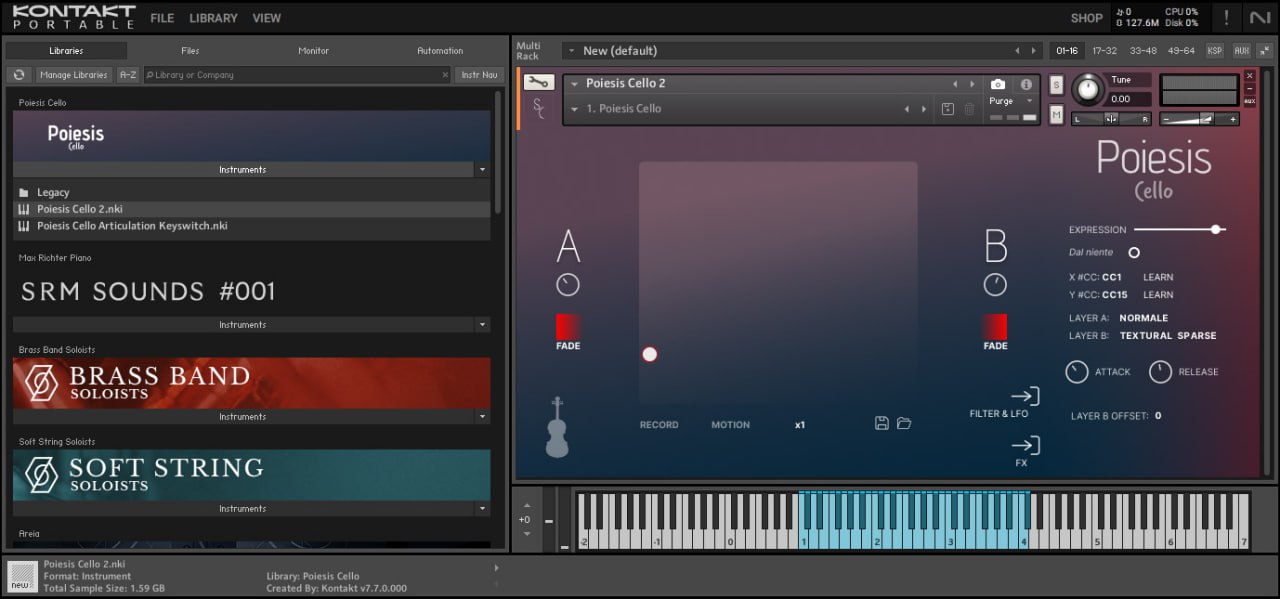Toggle the instrument Solo button
Viewport: 1280px width, 599px height.
[x=1056, y=85]
